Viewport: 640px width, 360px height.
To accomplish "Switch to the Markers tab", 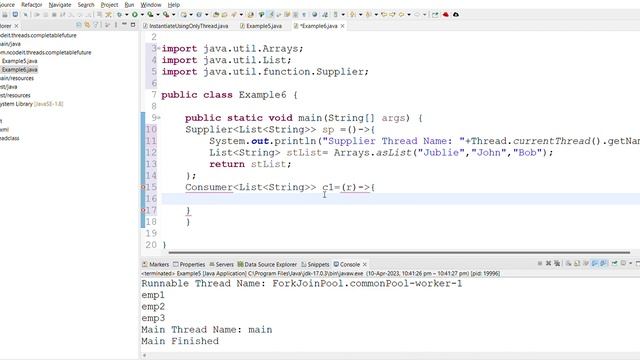I will coord(156,264).
